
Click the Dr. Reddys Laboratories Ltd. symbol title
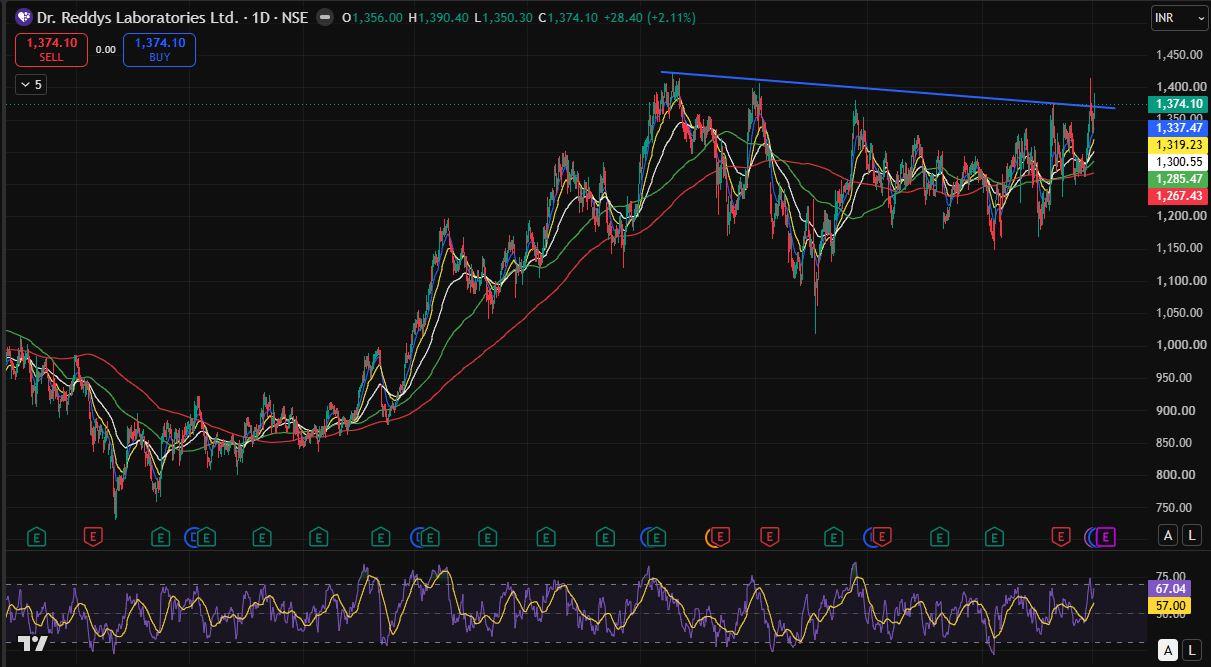point(138,18)
